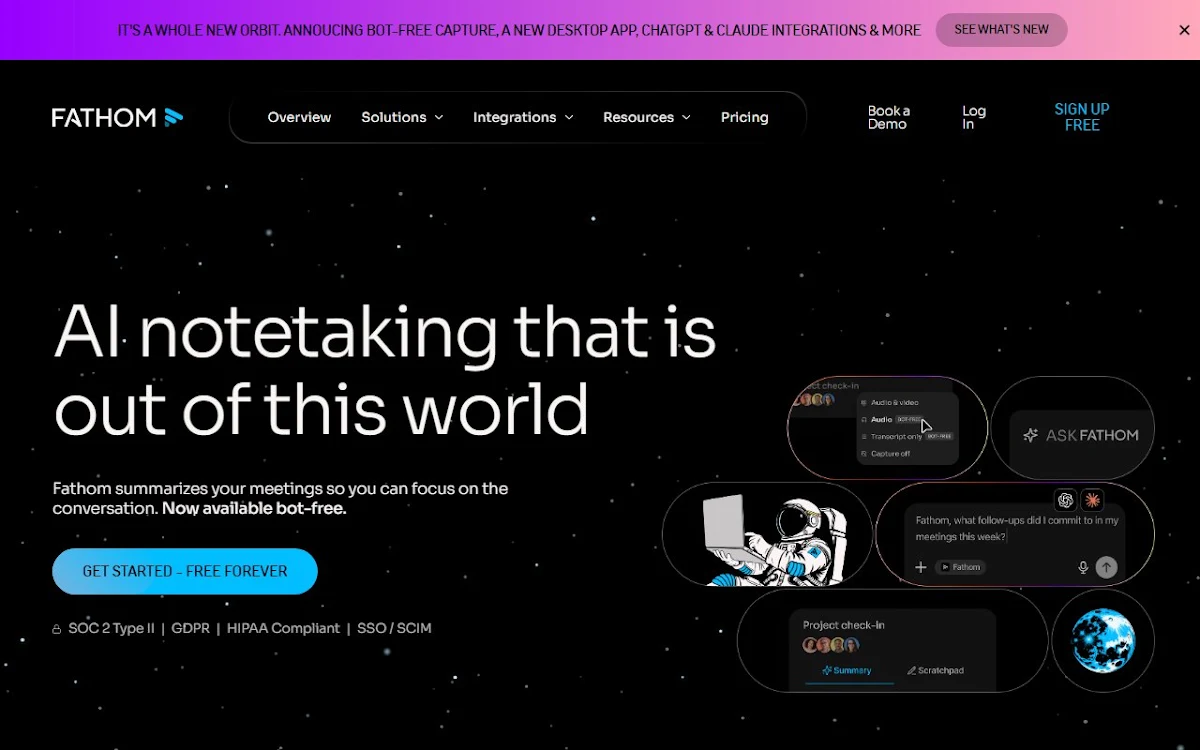Expand the Resources dropdown menu

[x=647, y=117]
